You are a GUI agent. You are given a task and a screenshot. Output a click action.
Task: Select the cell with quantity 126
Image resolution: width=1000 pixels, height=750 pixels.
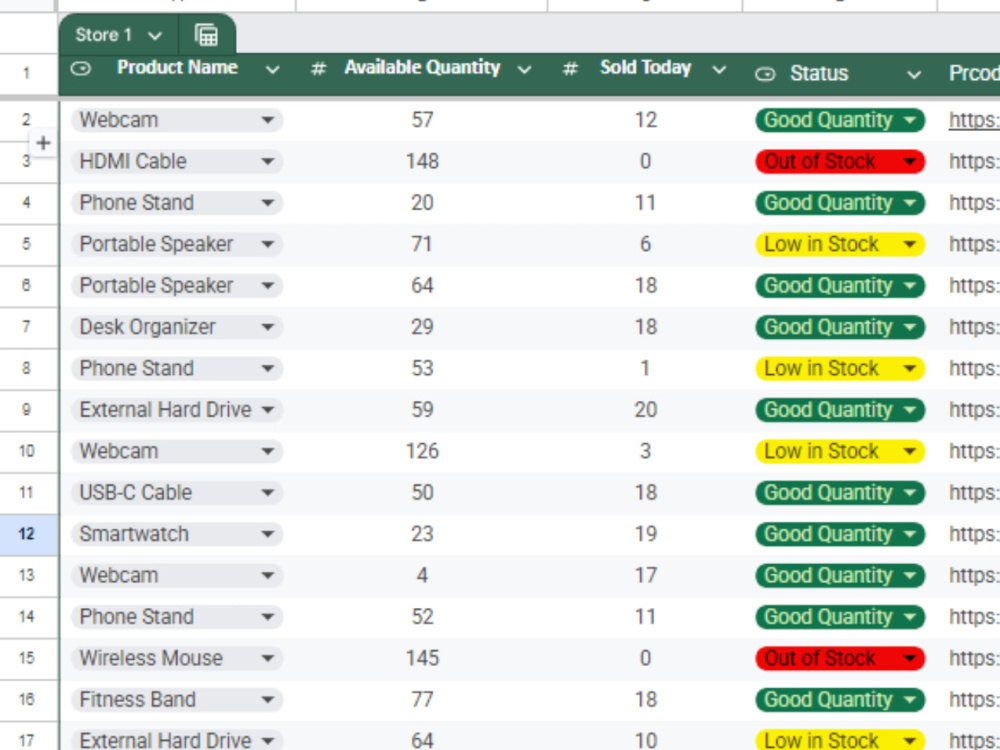(422, 451)
